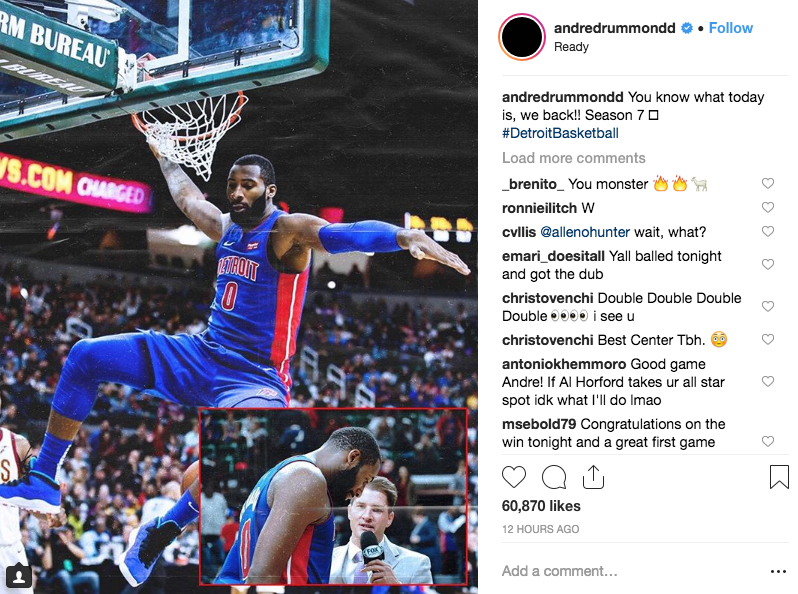Follow andredrummondd
The height and width of the screenshot is (594, 798).
(x=730, y=28)
